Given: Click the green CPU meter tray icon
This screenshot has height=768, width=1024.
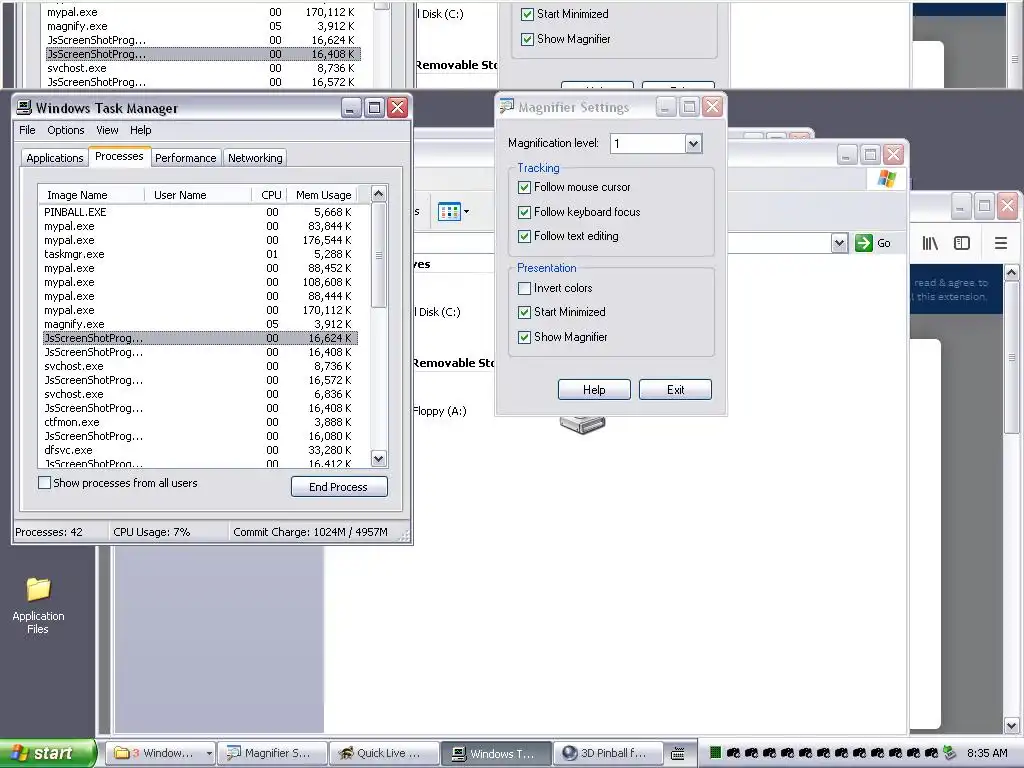Looking at the screenshot, I should click(715, 753).
